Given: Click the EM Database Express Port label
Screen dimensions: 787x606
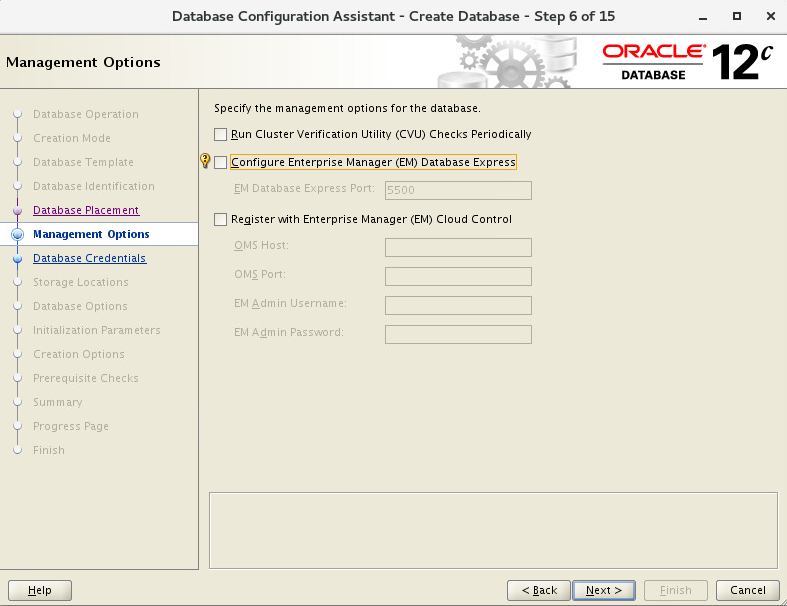Looking at the screenshot, I should click(x=304, y=189).
